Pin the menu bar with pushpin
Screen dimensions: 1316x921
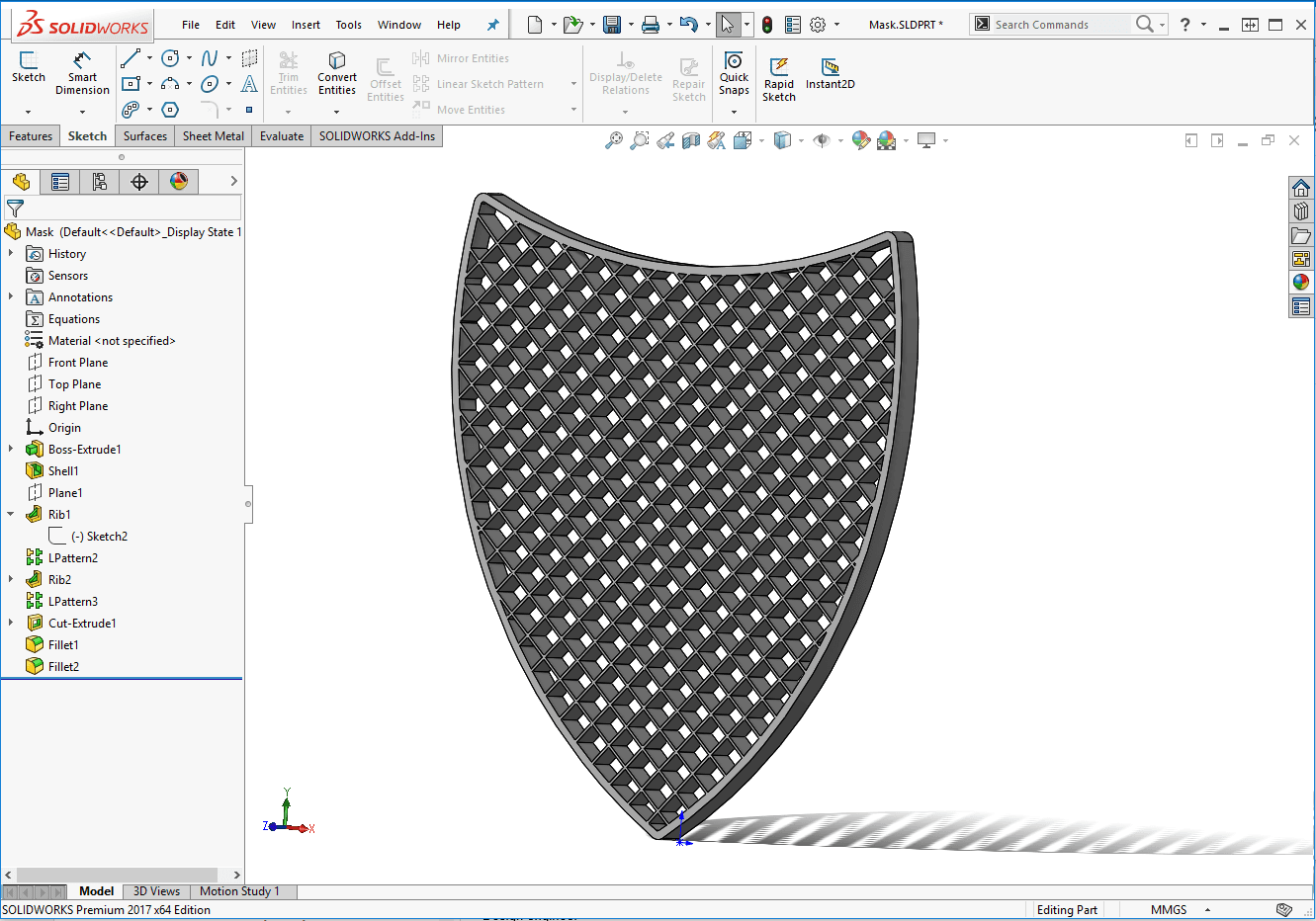point(493,25)
